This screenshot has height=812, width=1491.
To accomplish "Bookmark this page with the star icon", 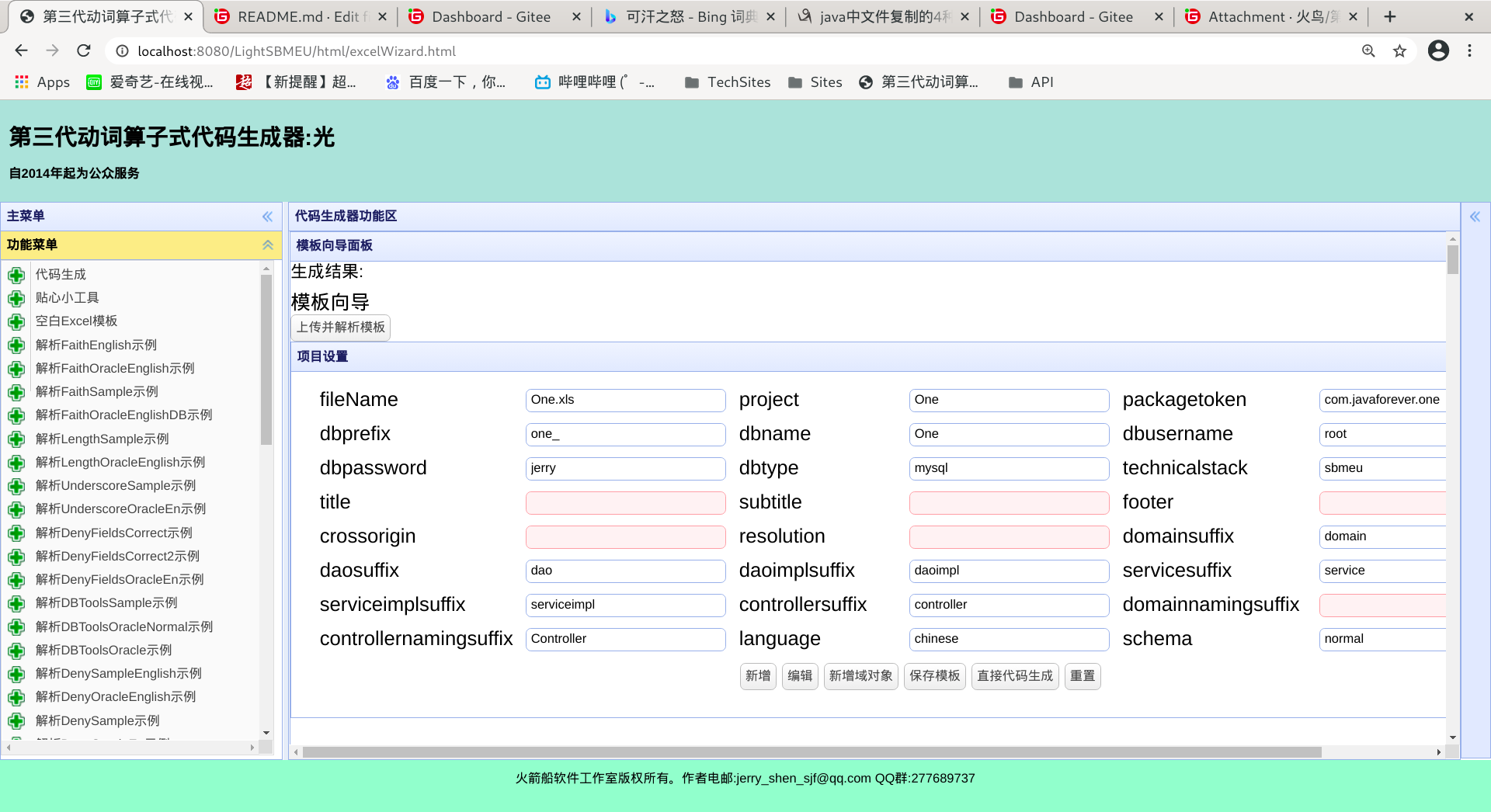I will [1399, 50].
